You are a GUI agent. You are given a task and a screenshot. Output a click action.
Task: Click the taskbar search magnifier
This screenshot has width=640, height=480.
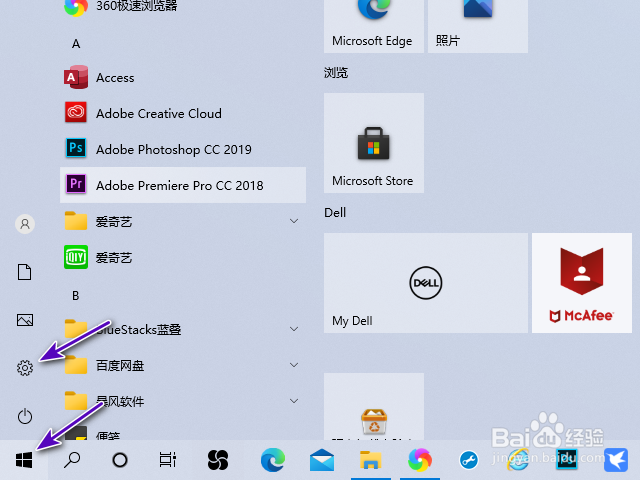click(72, 460)
